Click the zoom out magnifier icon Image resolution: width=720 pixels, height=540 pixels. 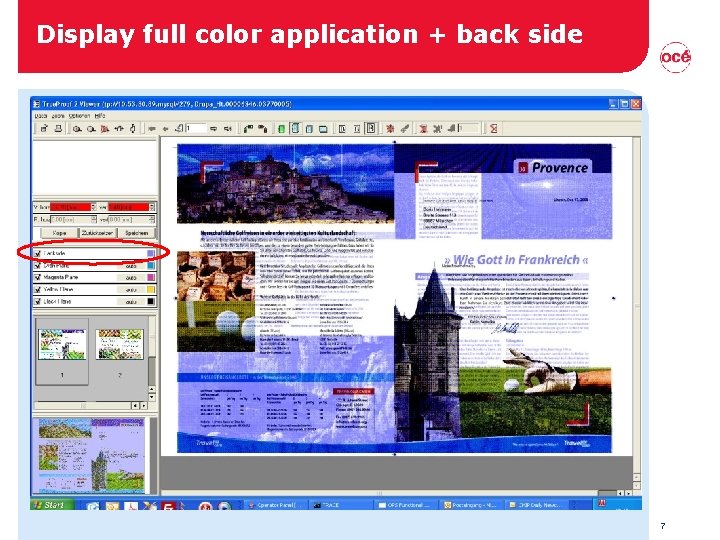(91, 129)
